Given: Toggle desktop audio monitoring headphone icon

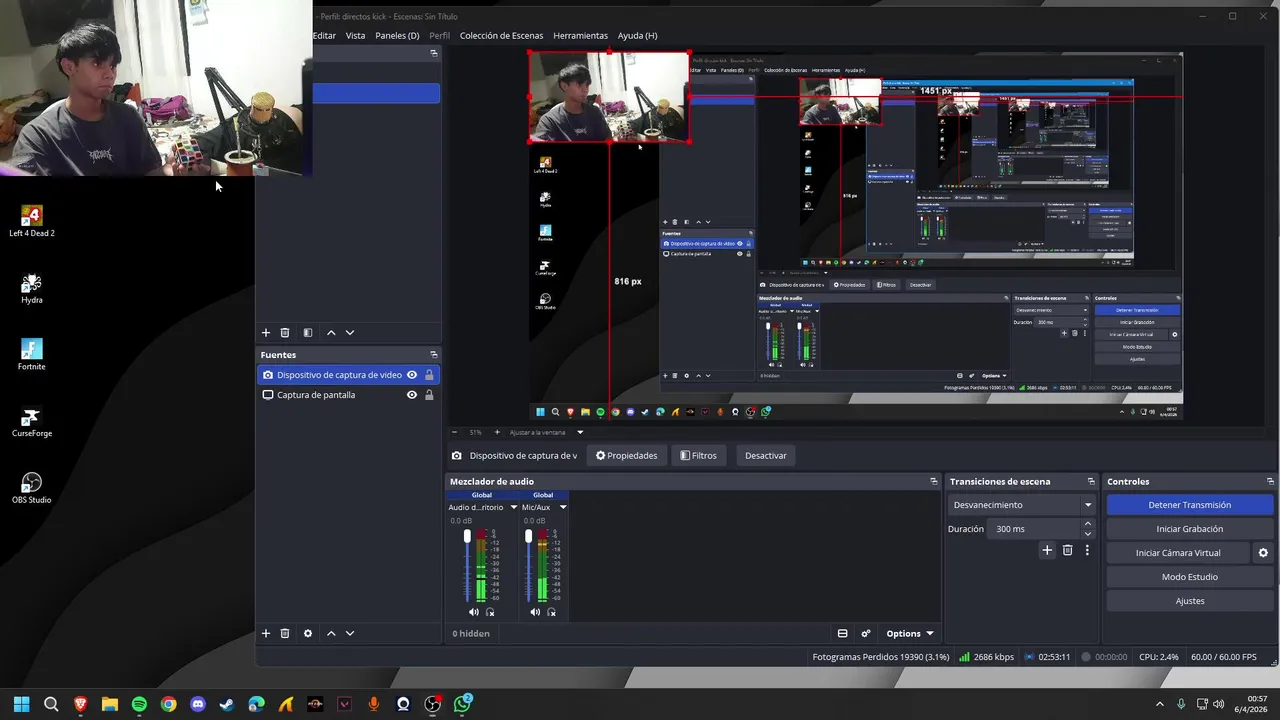Looking at the screenshot, I should 490,612.
